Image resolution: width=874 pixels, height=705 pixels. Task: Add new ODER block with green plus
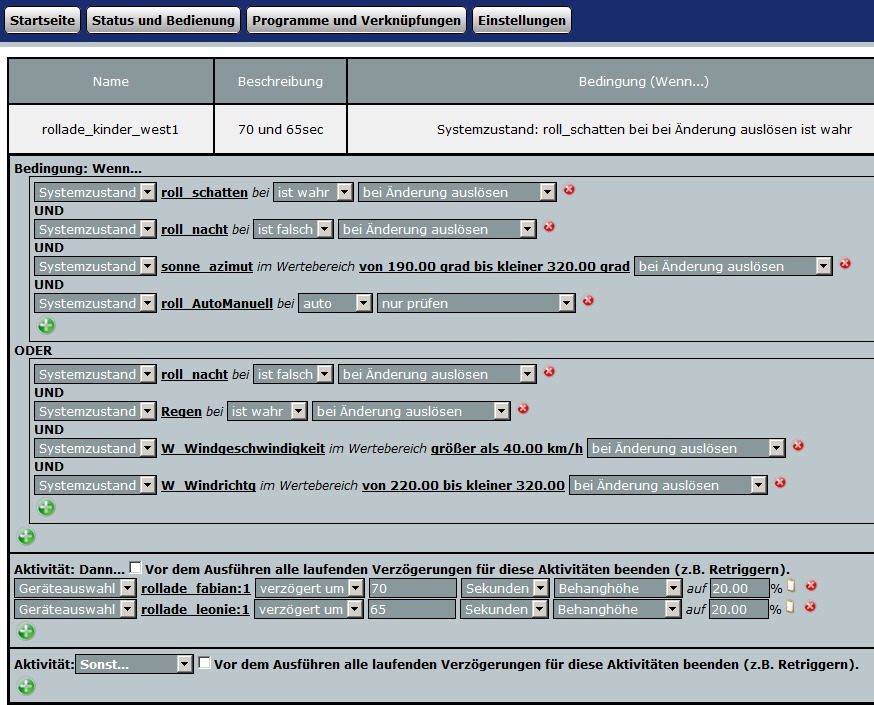(x=26, y=537)
